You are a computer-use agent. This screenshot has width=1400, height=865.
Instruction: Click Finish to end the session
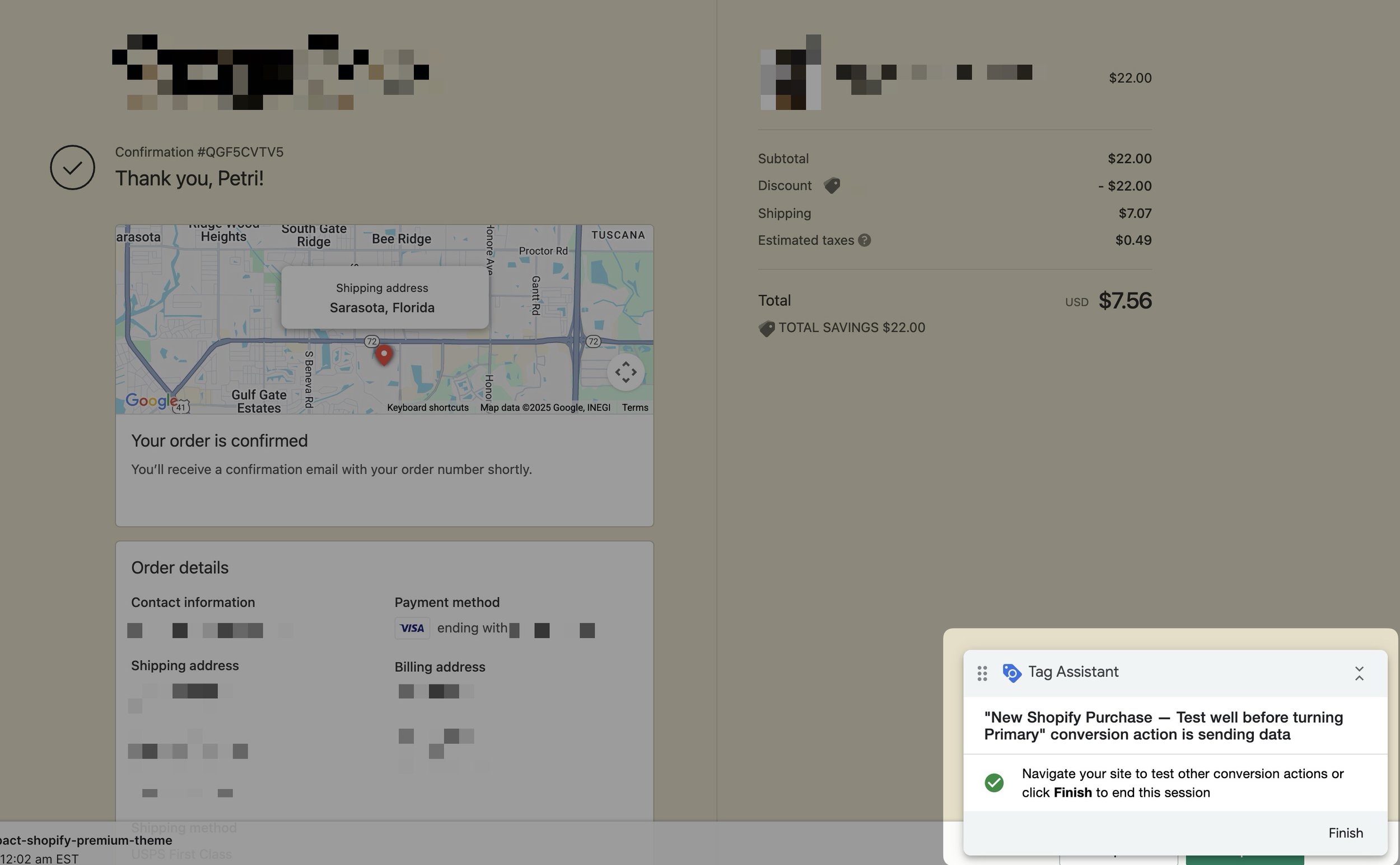coord(1346,833)
